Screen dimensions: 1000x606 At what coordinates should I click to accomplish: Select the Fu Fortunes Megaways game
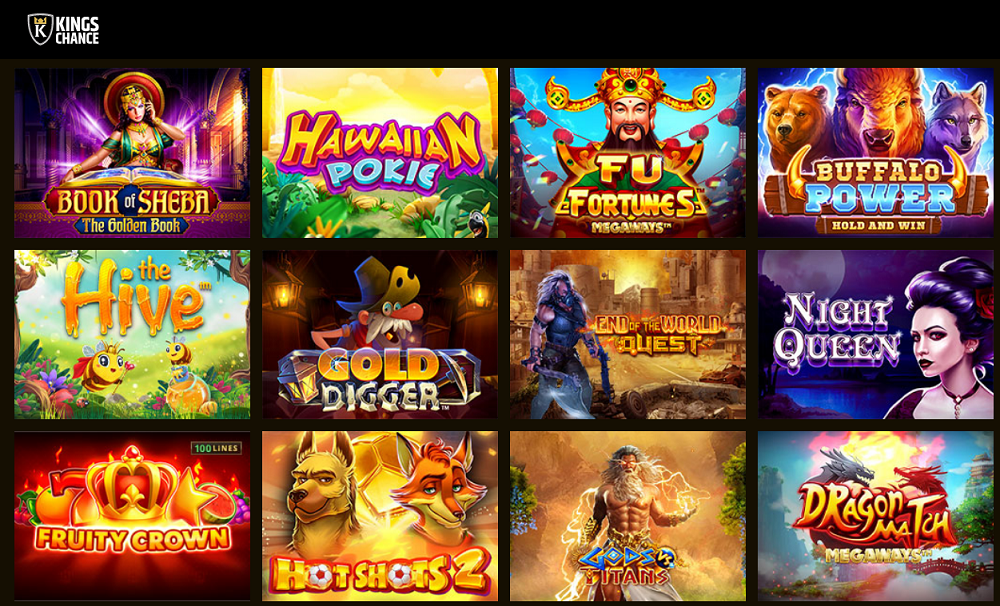point(628,152)
